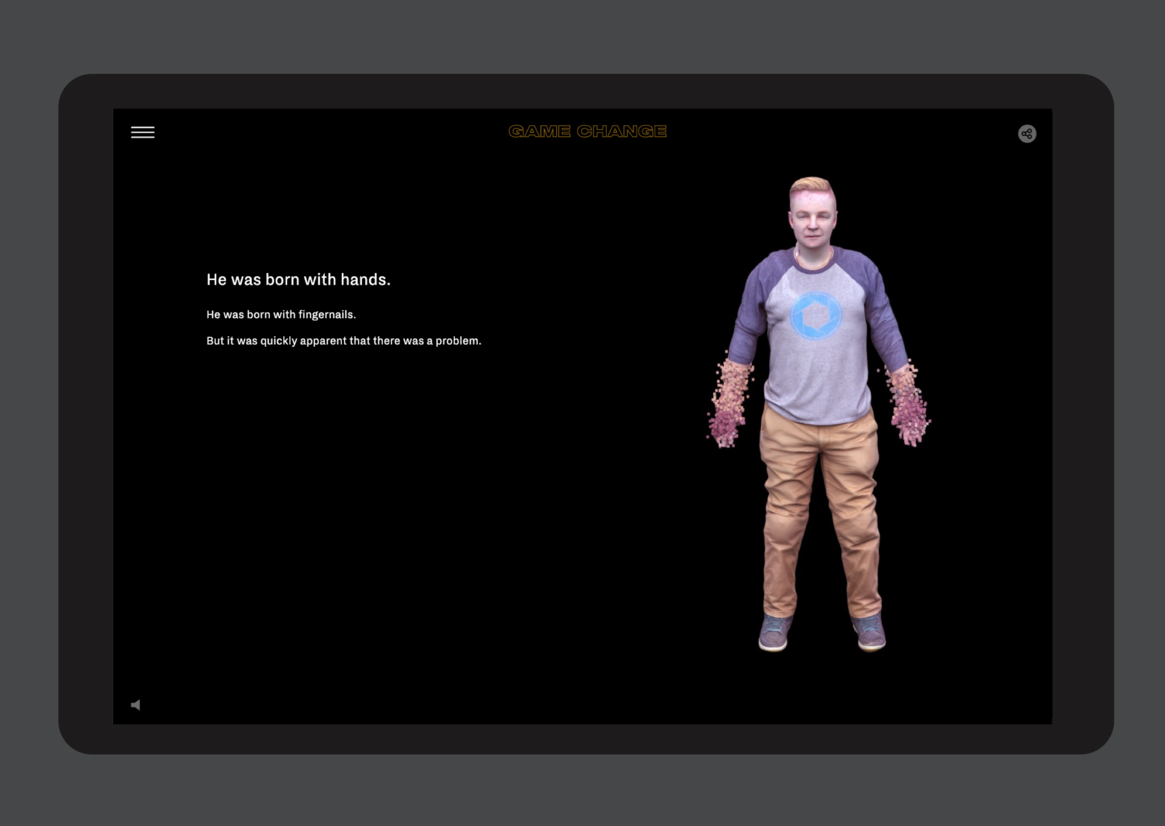Click the word "fingernails" in the text

327,315
